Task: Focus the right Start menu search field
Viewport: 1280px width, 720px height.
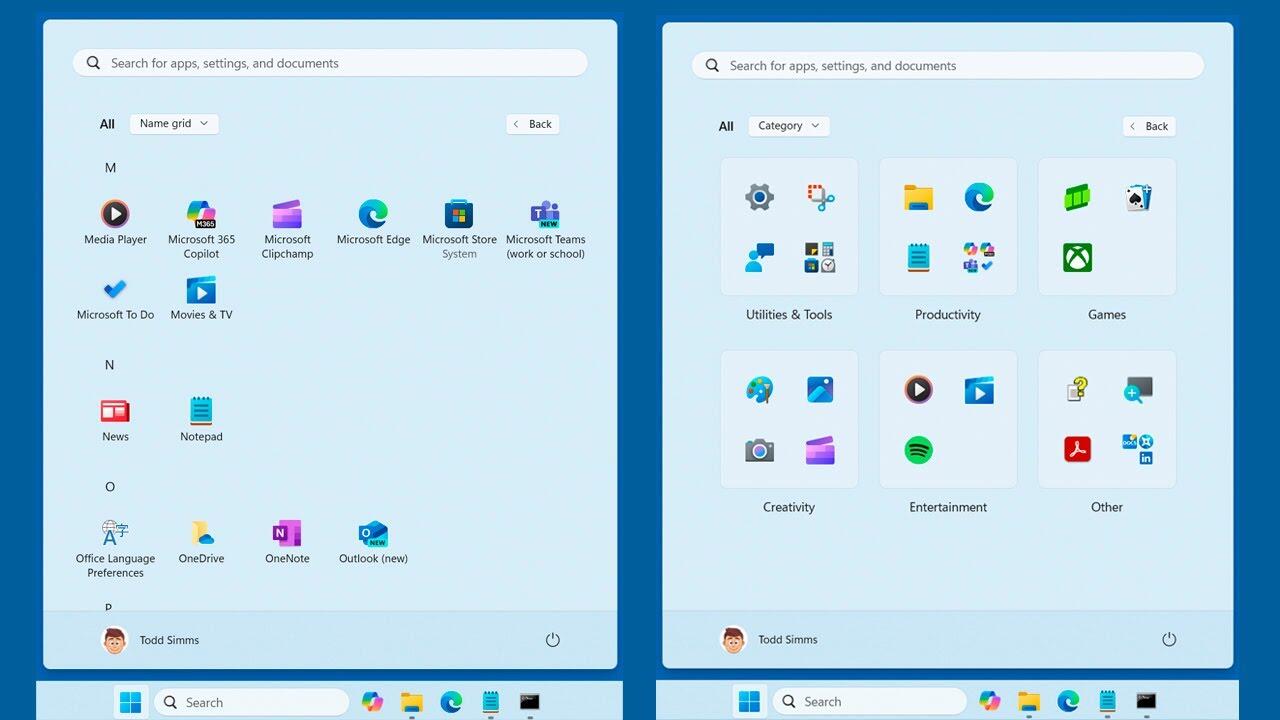Action: coord(948,66)
